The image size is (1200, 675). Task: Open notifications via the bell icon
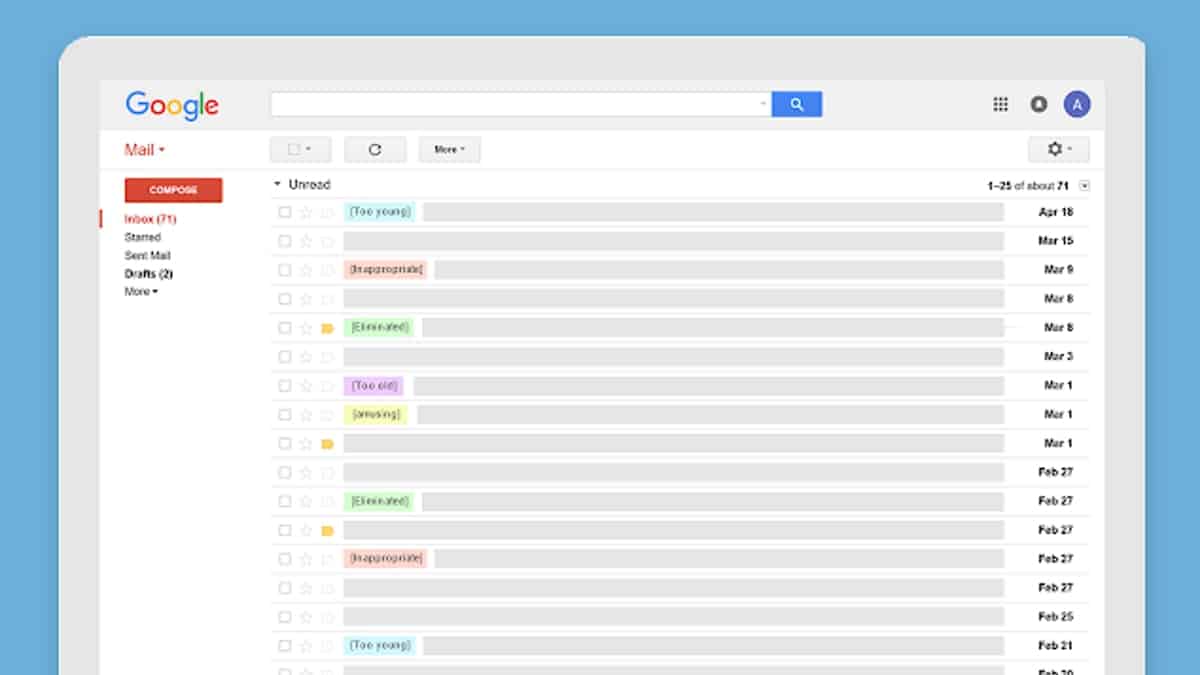[1040, 103]
